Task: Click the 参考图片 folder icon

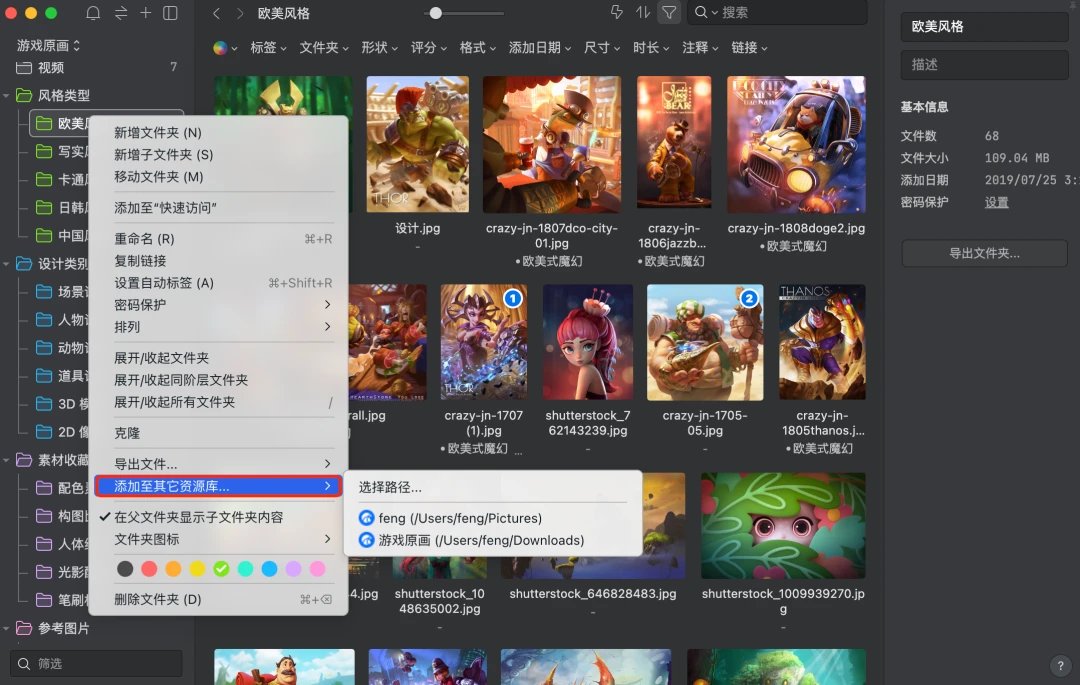Action: point(24,628)
